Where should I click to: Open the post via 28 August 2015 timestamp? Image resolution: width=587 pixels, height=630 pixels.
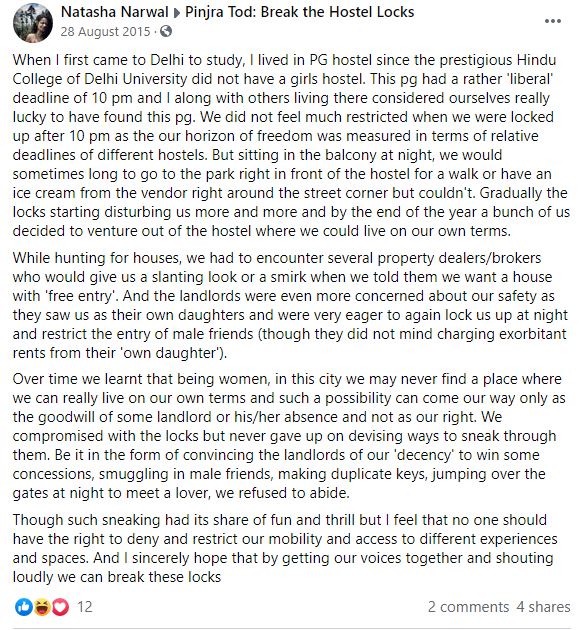click(x=105, y=32)
